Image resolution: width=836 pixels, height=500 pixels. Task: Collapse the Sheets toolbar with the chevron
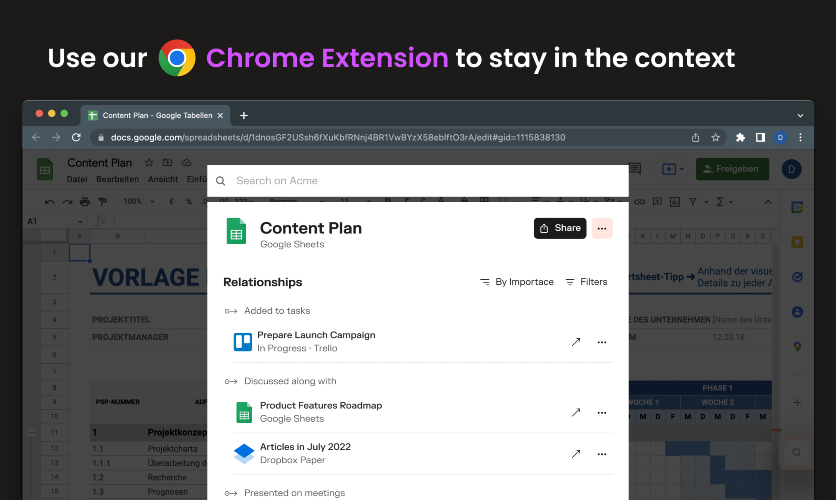[768, 201]
